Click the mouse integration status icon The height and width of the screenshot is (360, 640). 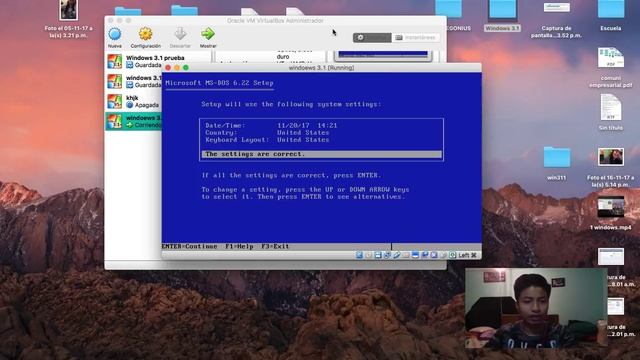[443, 255]
